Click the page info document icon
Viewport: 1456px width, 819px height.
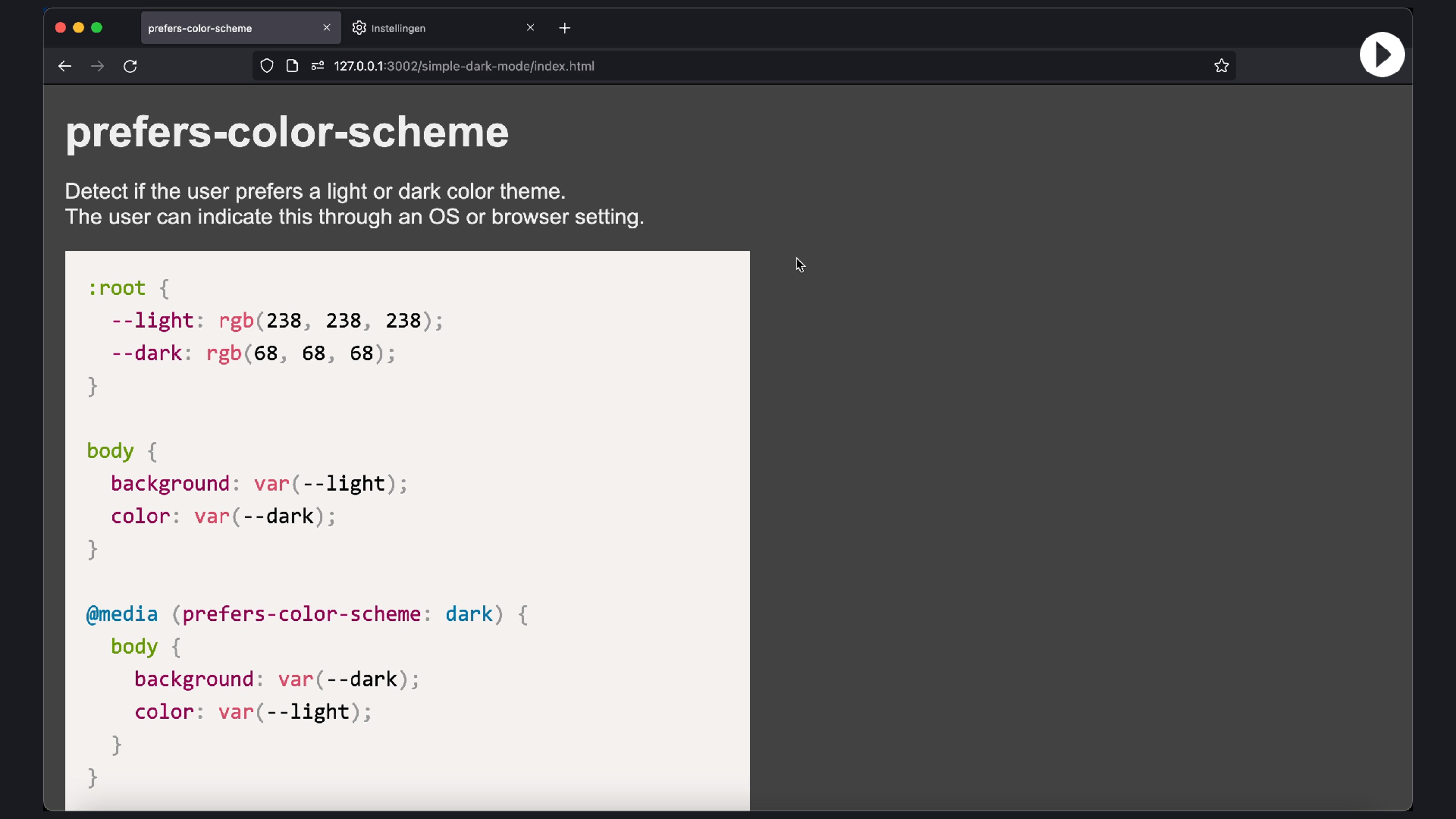coord(292,66)
